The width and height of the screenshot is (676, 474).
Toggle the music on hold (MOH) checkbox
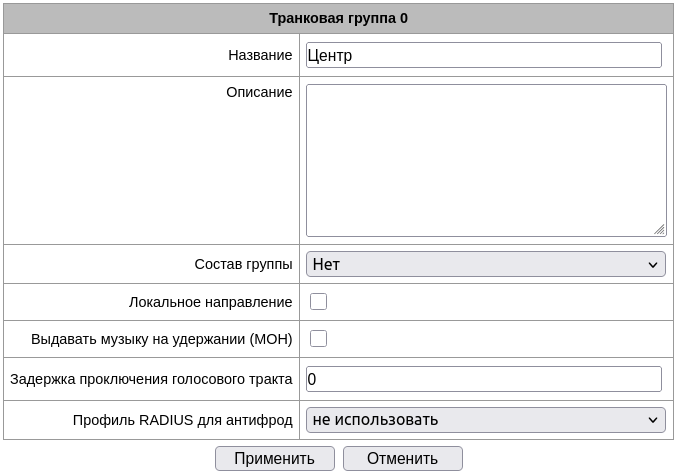click(x=318, y=339)
